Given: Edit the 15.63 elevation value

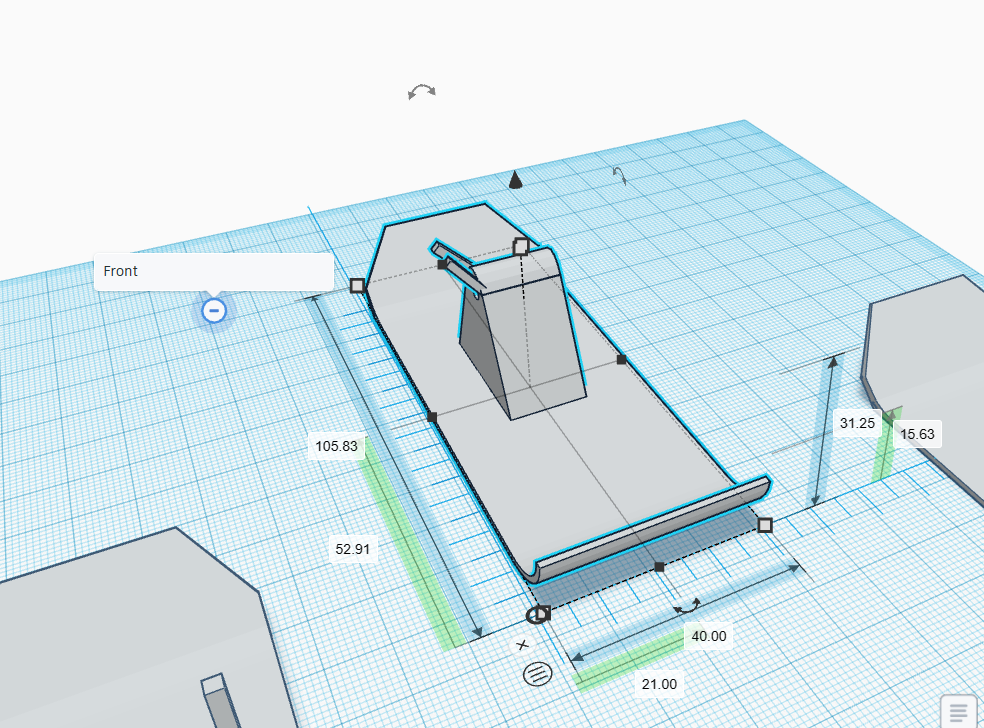Looking at the screenshot, I should [917, 434].
